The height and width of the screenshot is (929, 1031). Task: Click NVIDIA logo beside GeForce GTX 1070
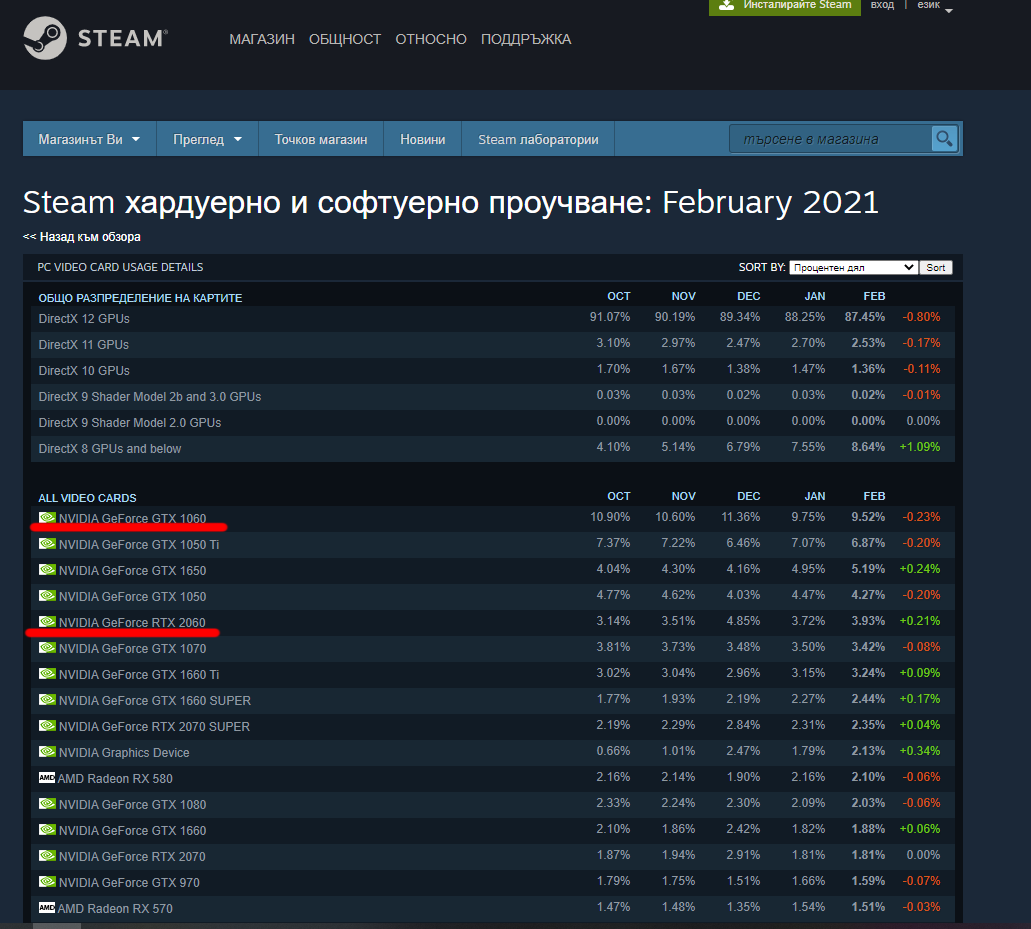coord(47,648)
